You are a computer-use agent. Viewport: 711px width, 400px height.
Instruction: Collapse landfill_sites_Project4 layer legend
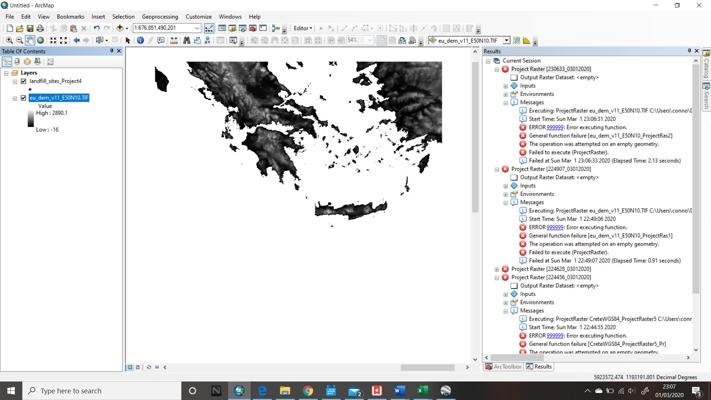(15, 82)
